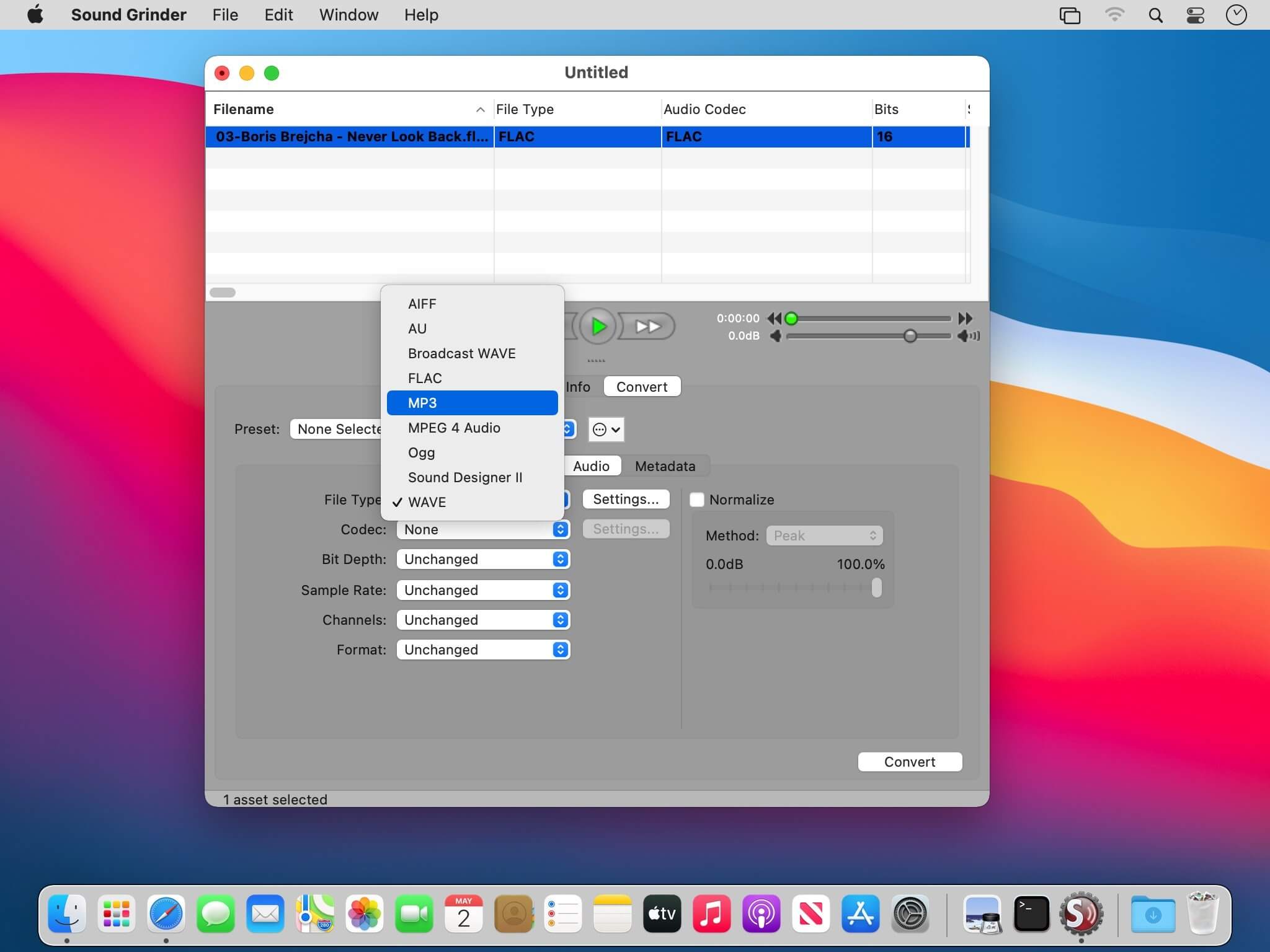Click the skip-back arrows beside the time display
The width and height of the screenshot is (1270, 952).
[774, 319]
